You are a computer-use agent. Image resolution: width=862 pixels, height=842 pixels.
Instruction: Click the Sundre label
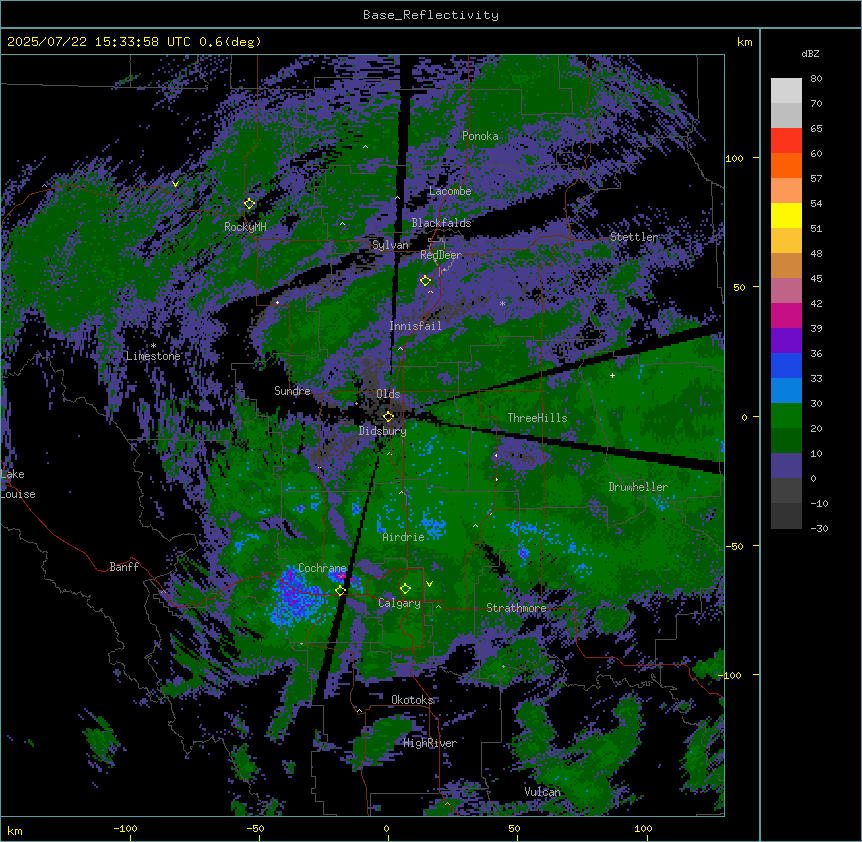[x=292, y=391]
